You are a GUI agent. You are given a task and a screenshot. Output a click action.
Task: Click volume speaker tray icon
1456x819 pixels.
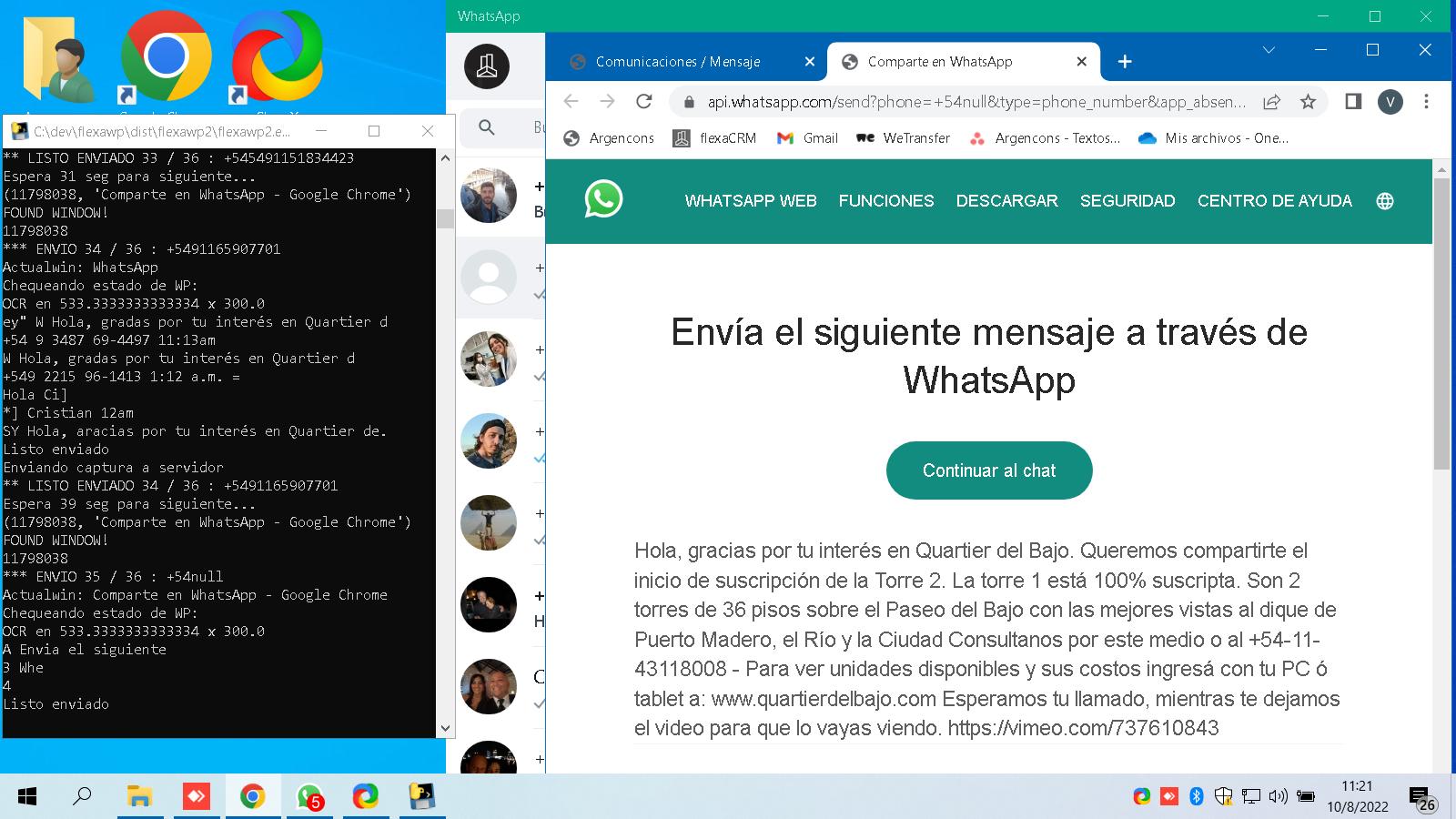1279,796
